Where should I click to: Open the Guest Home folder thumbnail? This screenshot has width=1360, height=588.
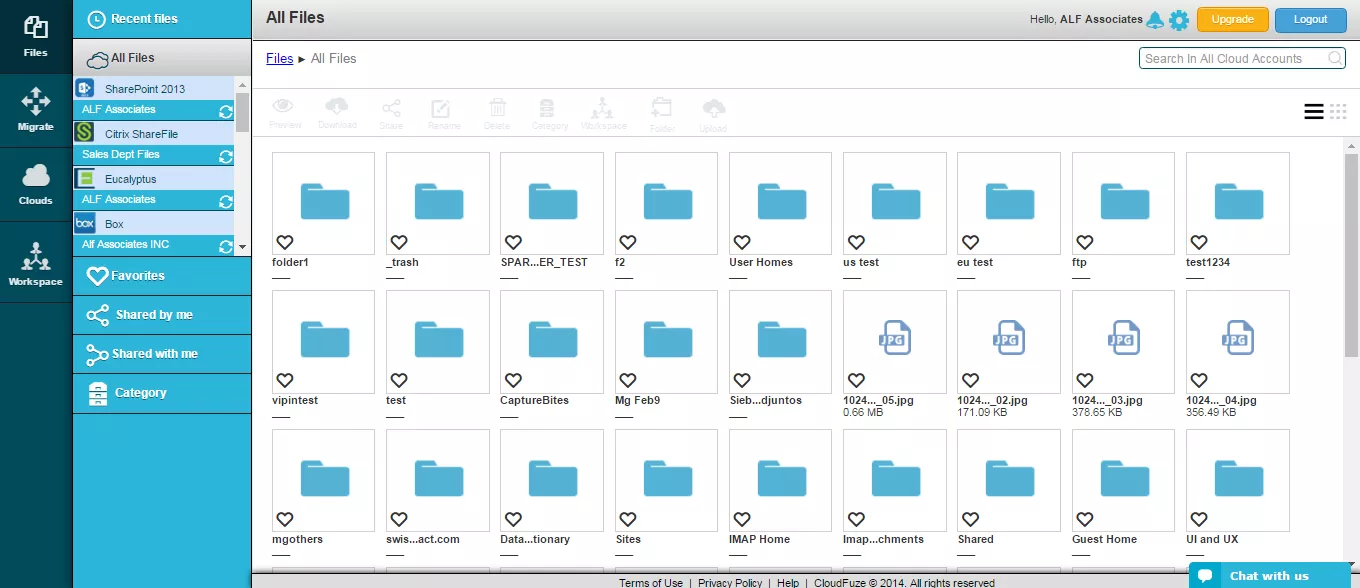[x=1124, y=479]
